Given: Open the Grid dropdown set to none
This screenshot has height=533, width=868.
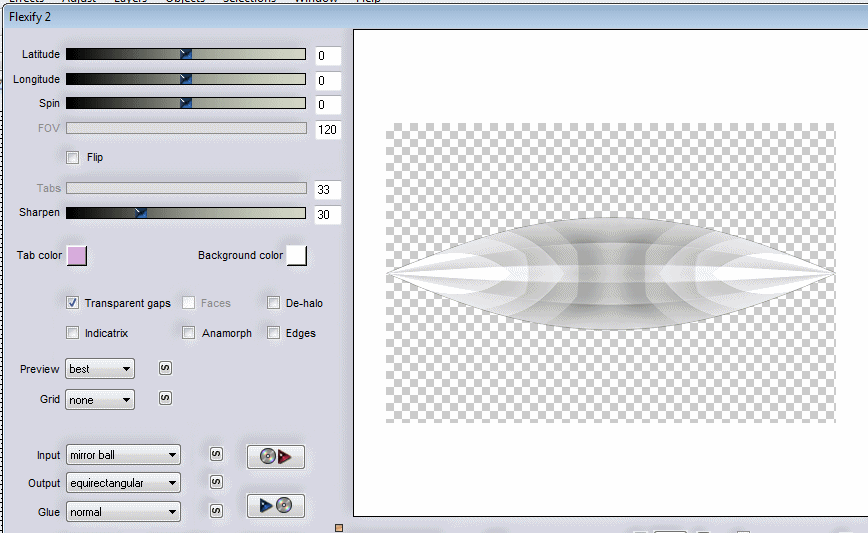Looking at the screenshot, I should click(x=100, y=400).
